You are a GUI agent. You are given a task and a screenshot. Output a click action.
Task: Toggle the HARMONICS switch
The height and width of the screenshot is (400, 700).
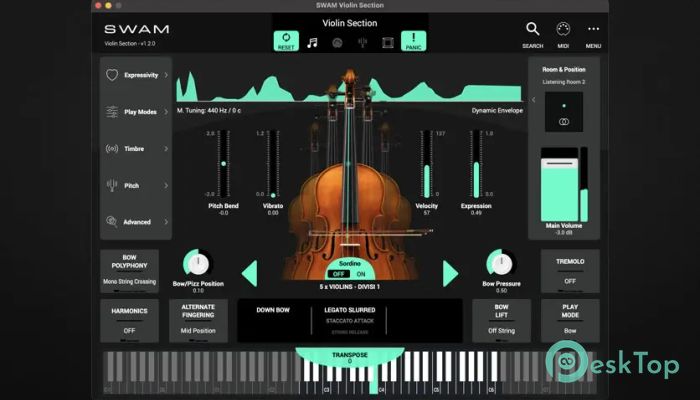tap(129, 321)
